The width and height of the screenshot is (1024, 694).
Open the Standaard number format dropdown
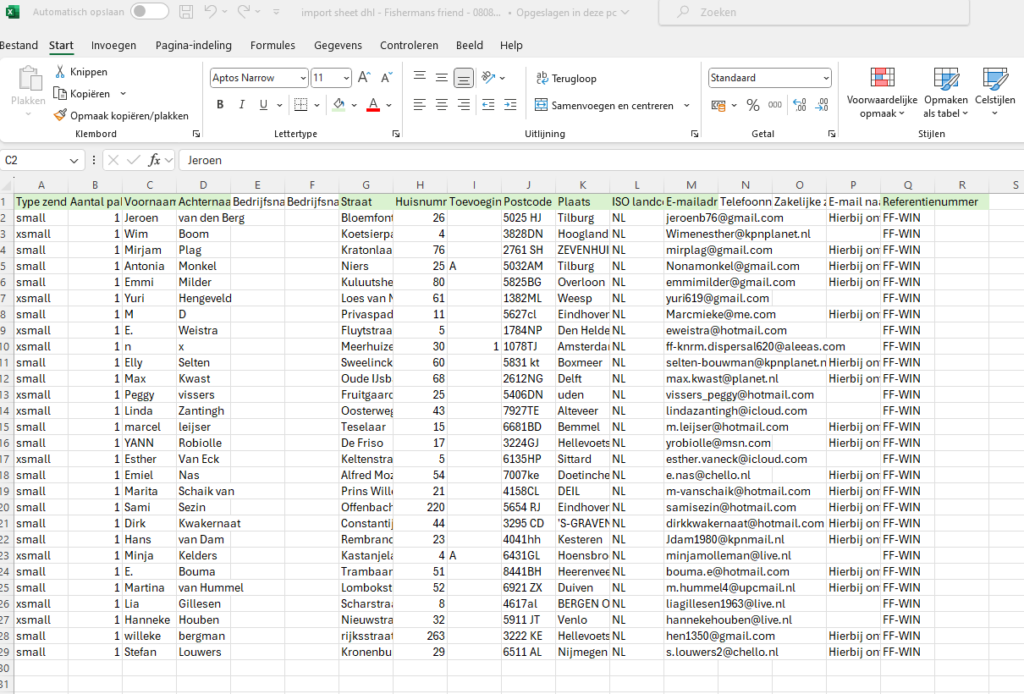825,78
